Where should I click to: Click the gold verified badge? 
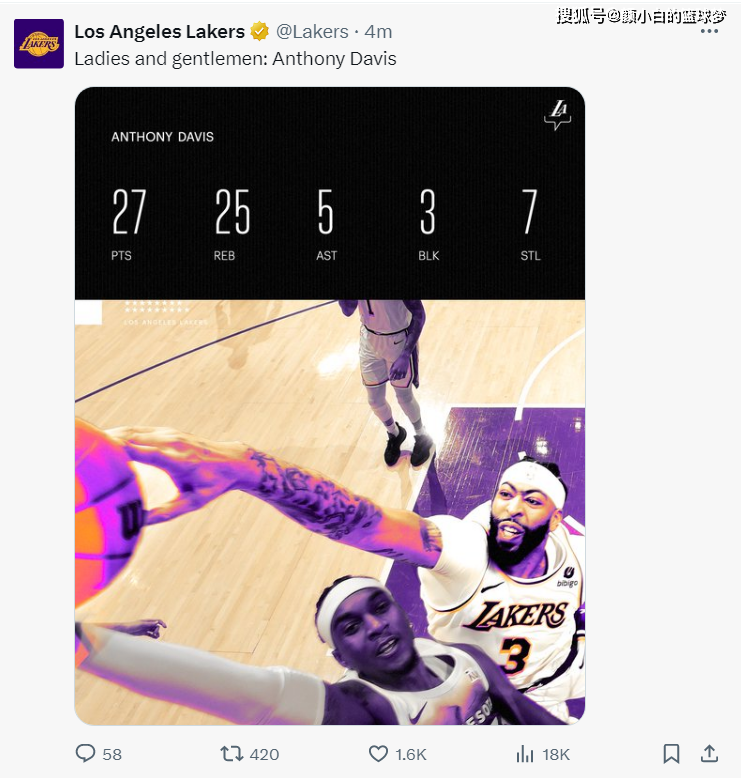pyautogui.click(x=260, y=32)
